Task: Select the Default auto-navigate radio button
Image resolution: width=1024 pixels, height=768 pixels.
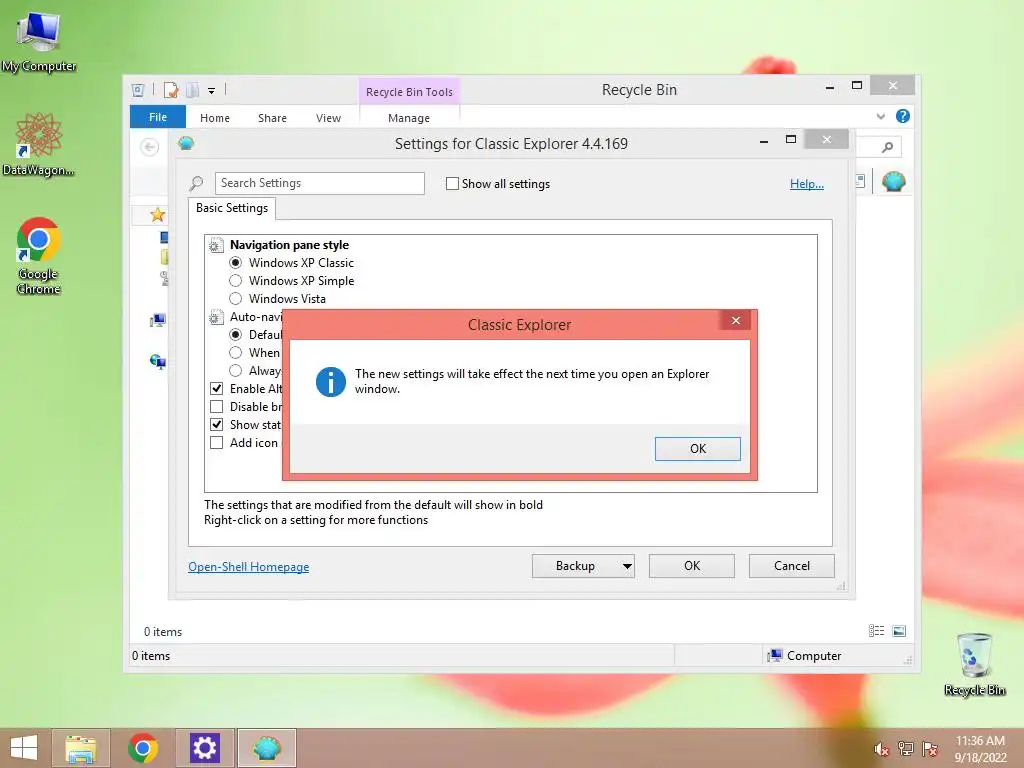Action: pos(235,334)
